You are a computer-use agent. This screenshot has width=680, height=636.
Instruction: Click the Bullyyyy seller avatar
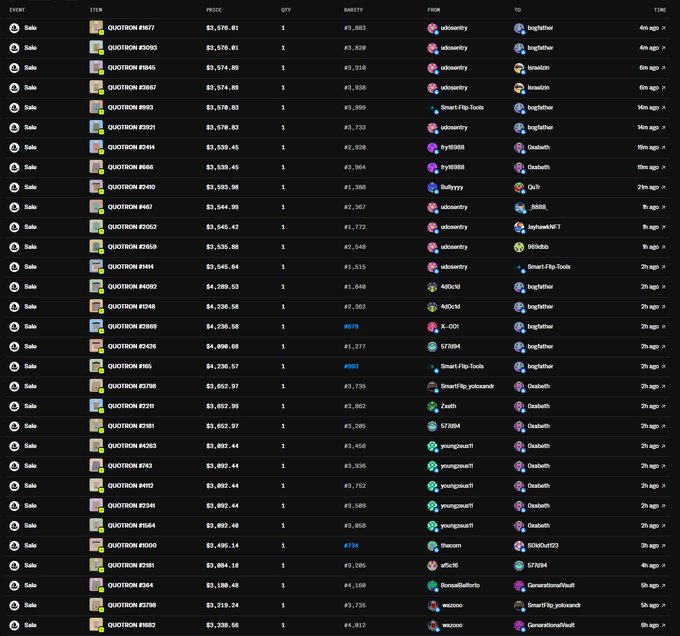(x=432, y=187)
